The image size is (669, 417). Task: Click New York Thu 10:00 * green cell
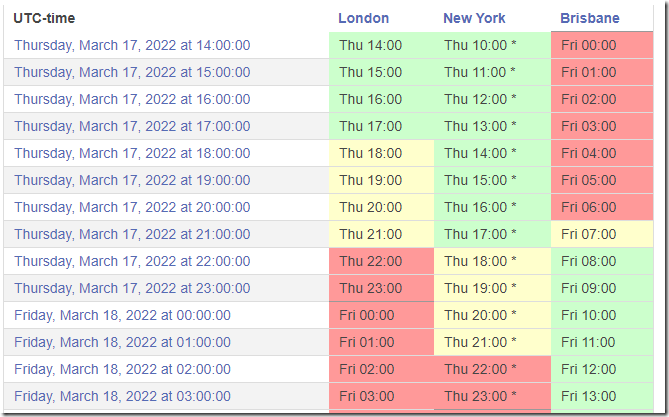click(x=492, y=45)
